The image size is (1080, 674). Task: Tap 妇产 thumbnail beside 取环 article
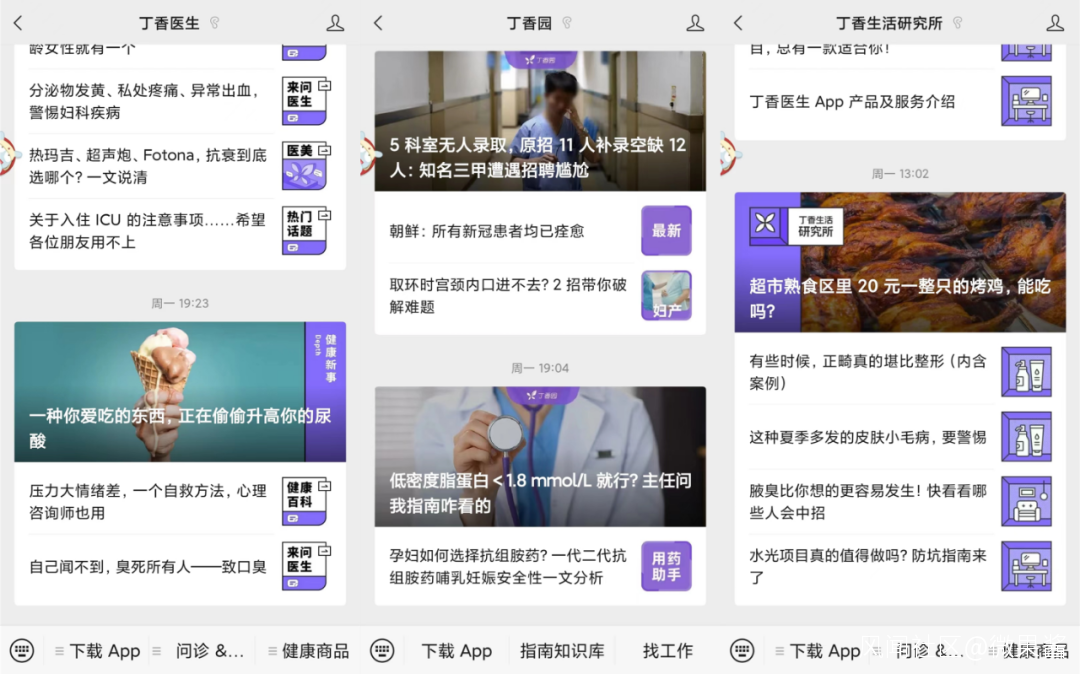pos(666,295)
